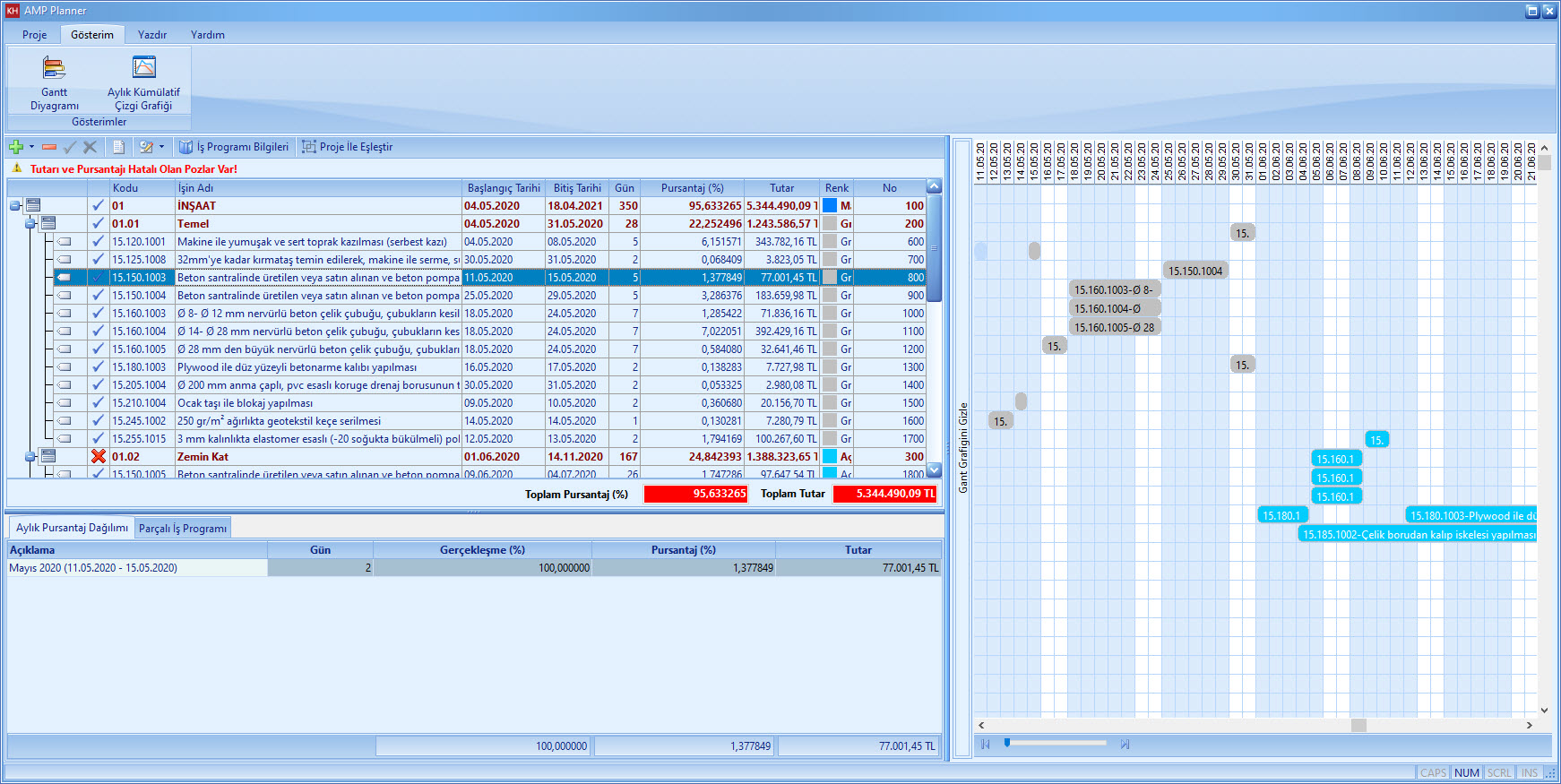
Task: Open dropdown arrow beside green plus icon
Action: coord(31,147)
